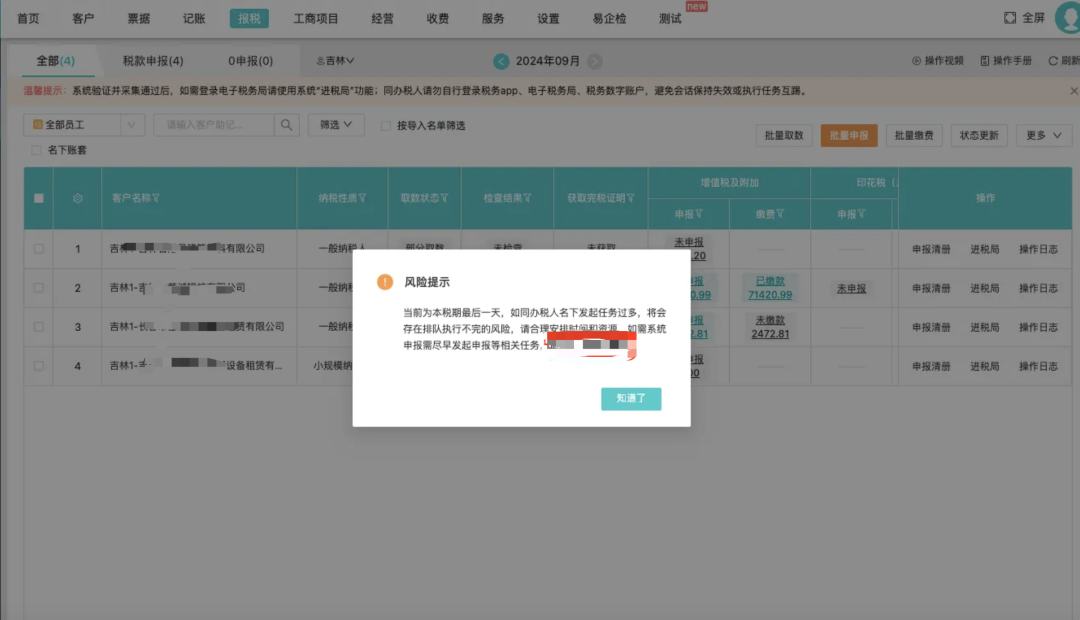Click the filter icon on 客户名称 column
1080x620 pixels.
click(156, 198)
